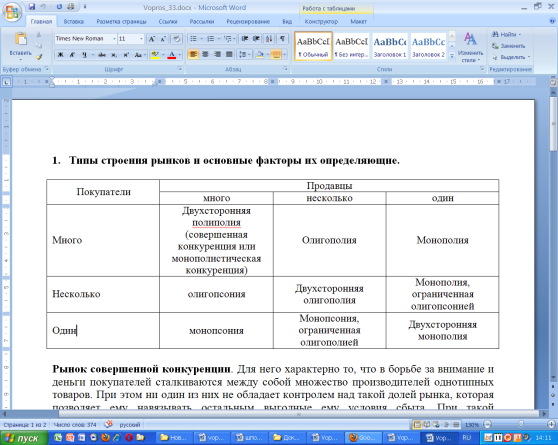
Task: Open the font size 11 dropdown
Action: point(141,38)
